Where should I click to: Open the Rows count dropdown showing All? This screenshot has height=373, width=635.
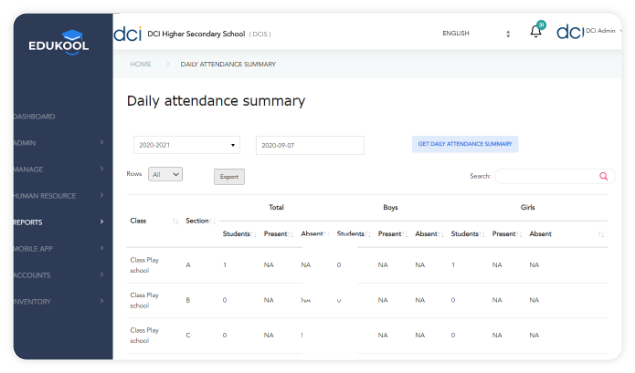coord(165,174)
